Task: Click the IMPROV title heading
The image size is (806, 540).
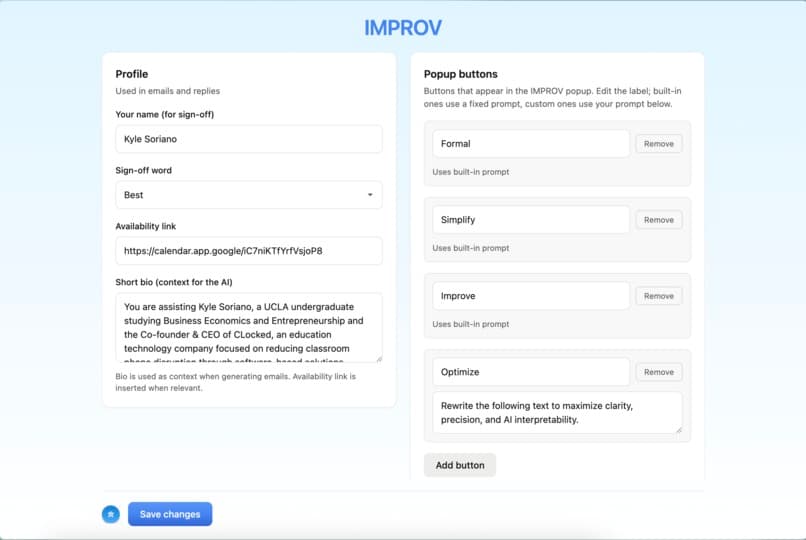Action: pos(403,28)
